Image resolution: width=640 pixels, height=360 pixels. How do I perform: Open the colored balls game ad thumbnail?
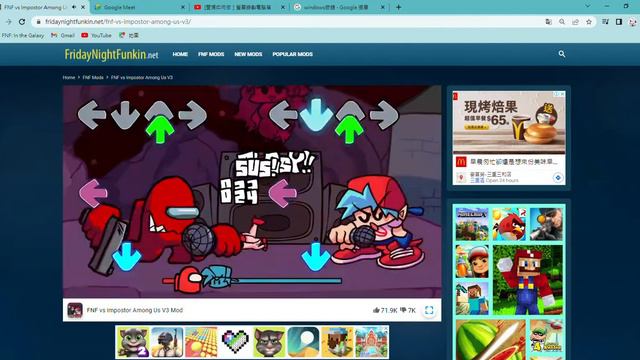[200, 342]
